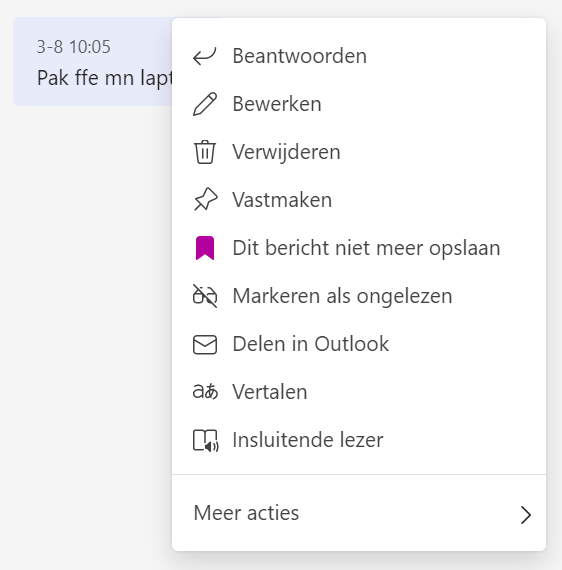Click the reply arrow icon
Screen dimensions: 562x570
(x=205, y=56)
